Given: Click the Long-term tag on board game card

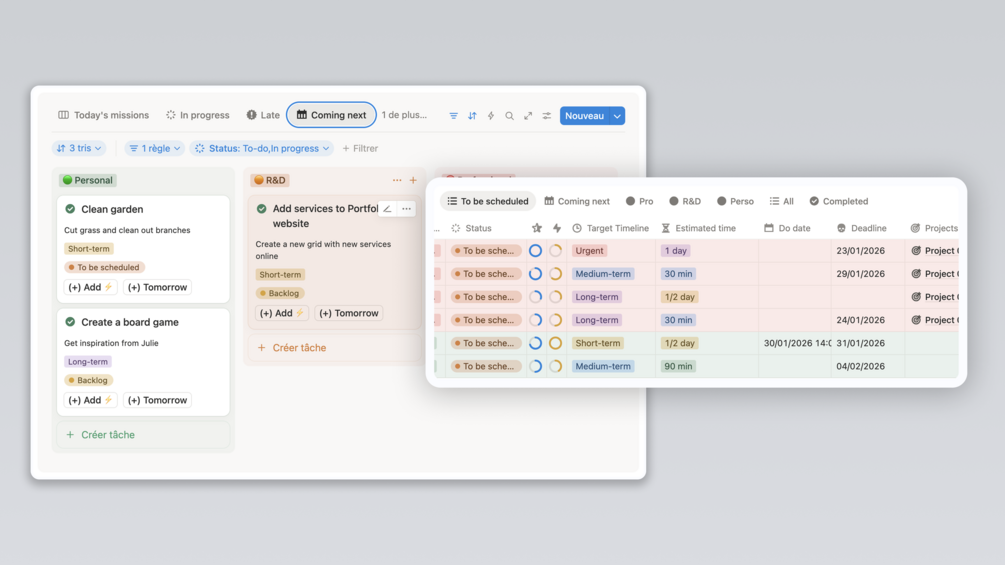Looking at the screenshot, I should [x=88, y=361].
